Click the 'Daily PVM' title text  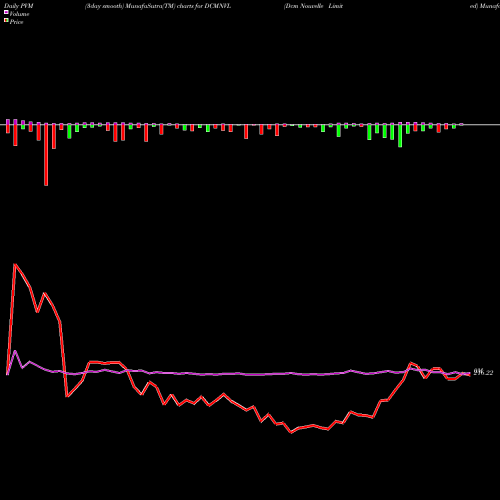pyautogui.click(x=19, y=6)
